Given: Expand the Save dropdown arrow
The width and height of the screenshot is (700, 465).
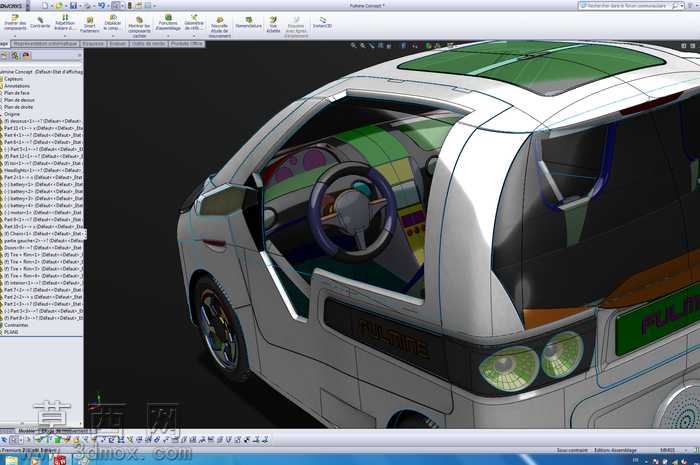Looking at the screenshot, I should 79,6.
